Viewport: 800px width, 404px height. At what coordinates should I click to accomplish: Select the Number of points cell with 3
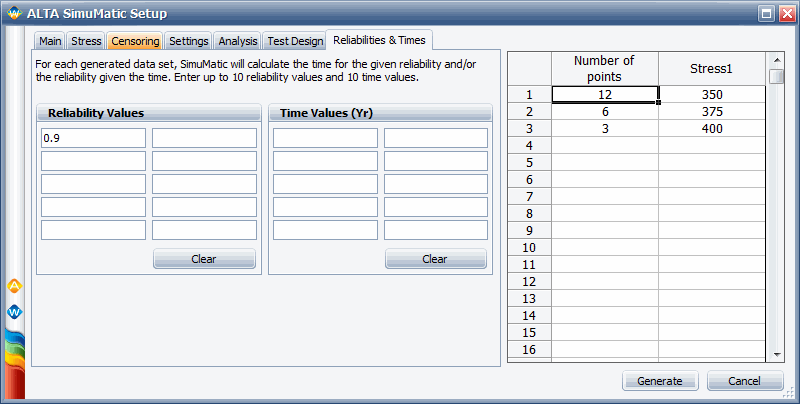tap(605, 129)
